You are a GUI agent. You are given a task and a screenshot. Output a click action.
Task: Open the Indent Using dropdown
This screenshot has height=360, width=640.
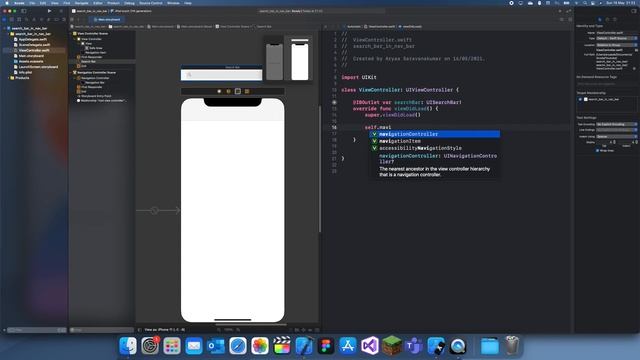[x=617, y=136]
